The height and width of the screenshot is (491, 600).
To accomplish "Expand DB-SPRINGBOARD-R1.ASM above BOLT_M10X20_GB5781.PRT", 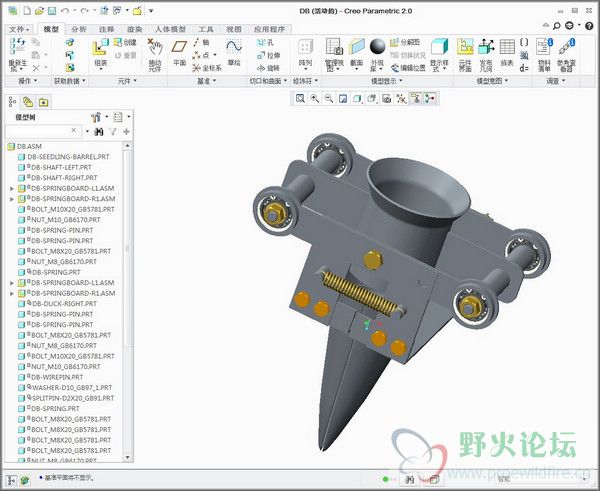I will (11, 199).
